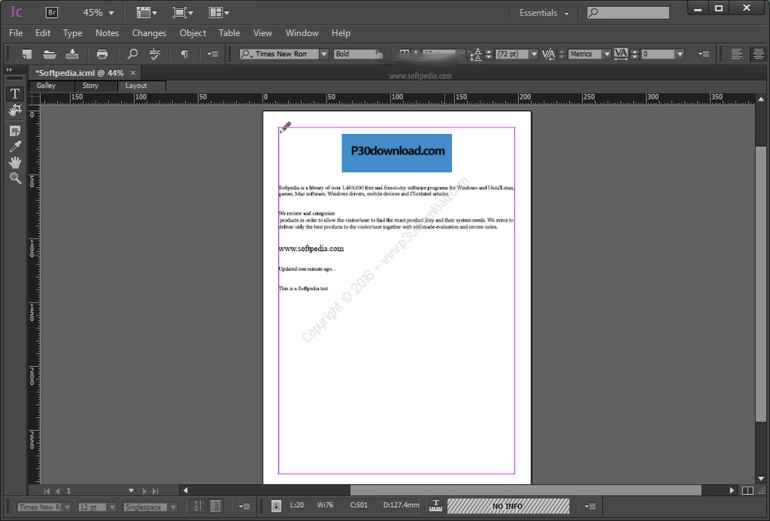Viewport: 770px width, 521px height.
Task: Switch to the Galley view tab
Action: click(x=46, y=86)
